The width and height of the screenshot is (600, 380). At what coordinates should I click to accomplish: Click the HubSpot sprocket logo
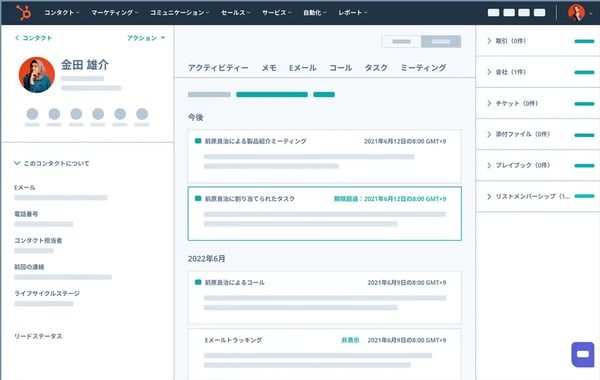tap(24, 13)
